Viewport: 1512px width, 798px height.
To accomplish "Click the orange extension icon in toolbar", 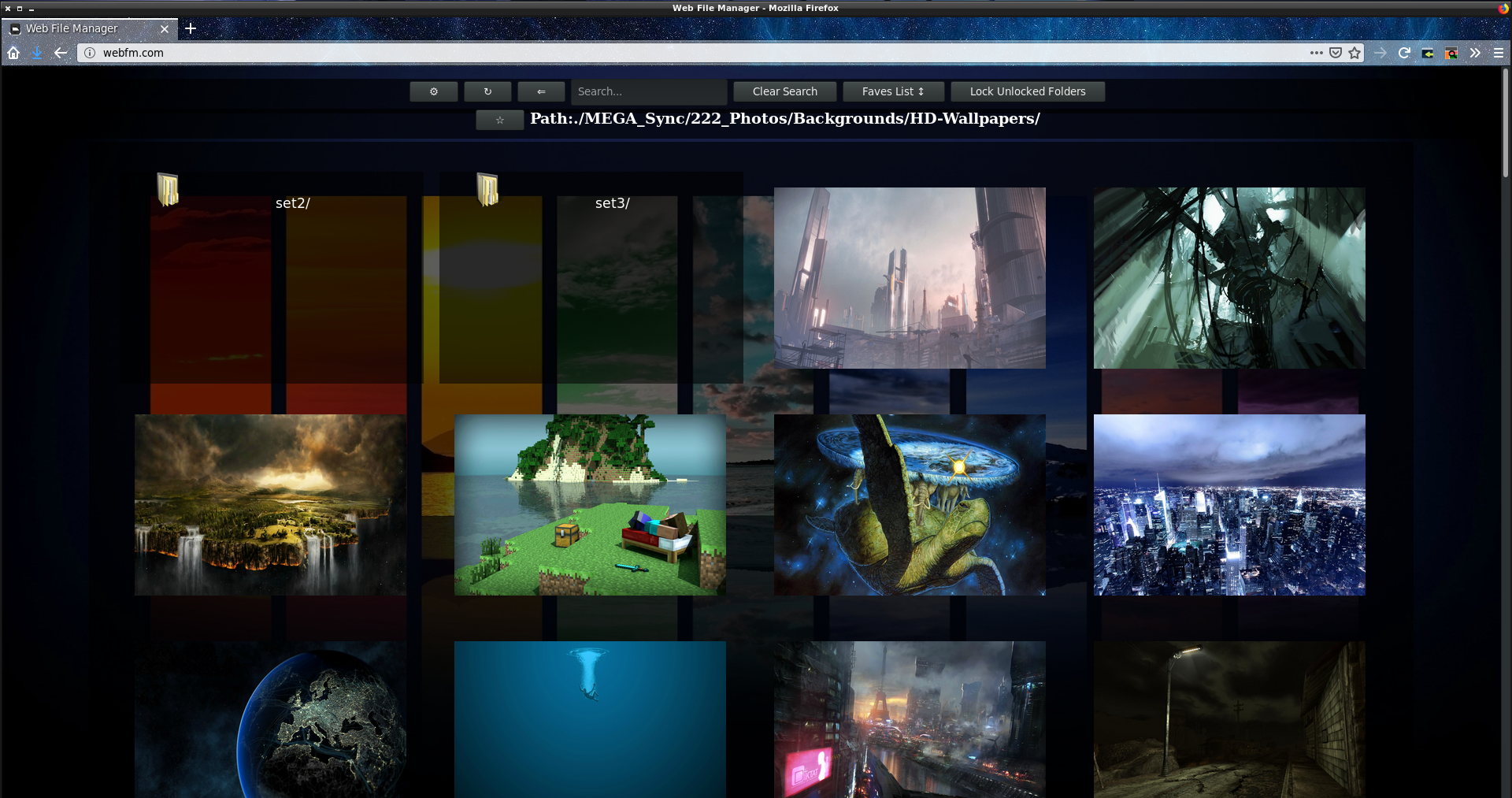I will point(1451,53).
